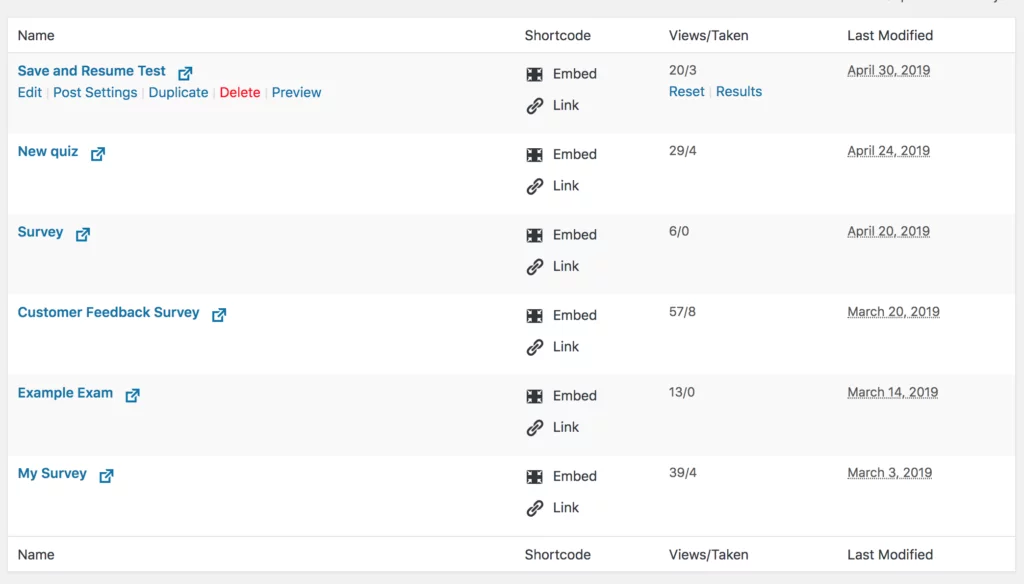
Task: Preview the Save and Resume Test quiz
Action: pos(296,92)
